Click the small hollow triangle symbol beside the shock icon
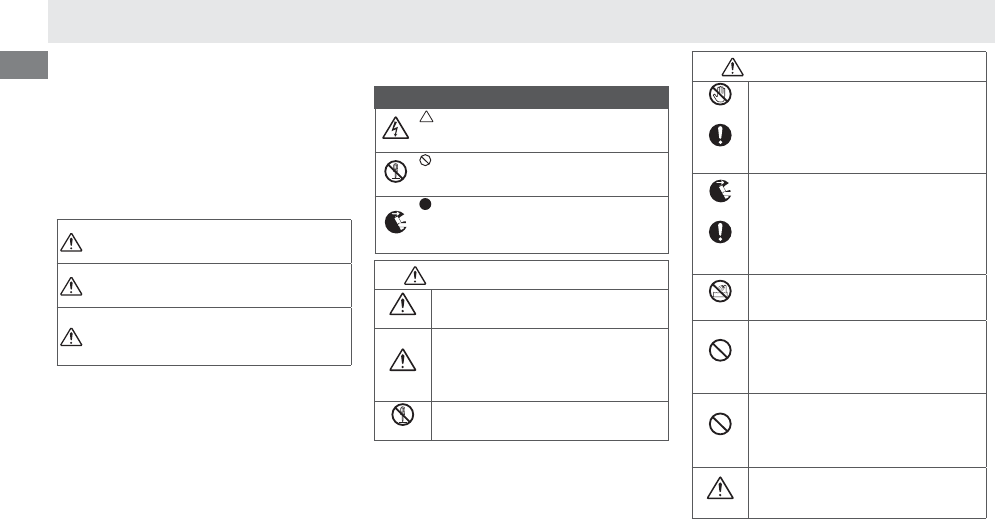The height and width of the screenshot is (519, 995). [425, 117]
